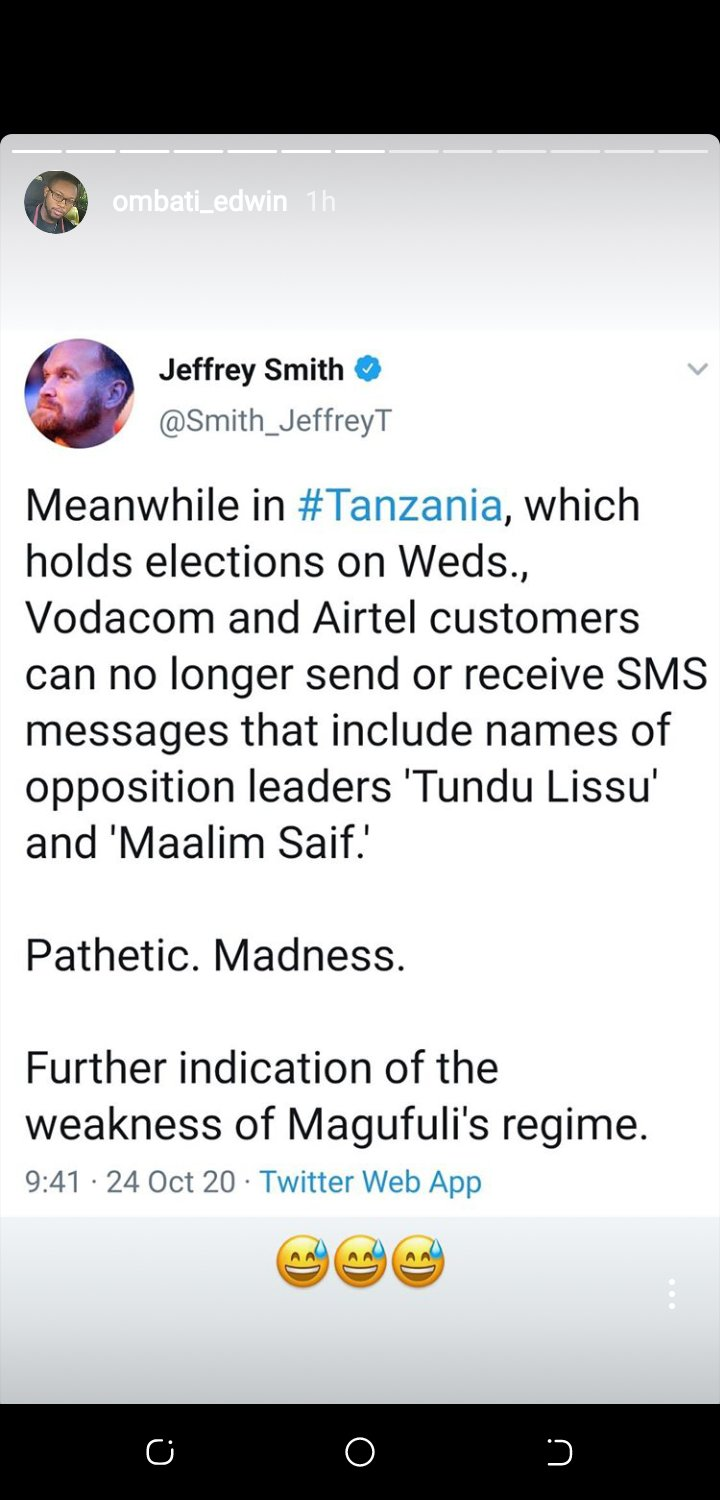
Task: Click Jeffrey Smith's tweet profile picture
Action: [x=79, y=393]
